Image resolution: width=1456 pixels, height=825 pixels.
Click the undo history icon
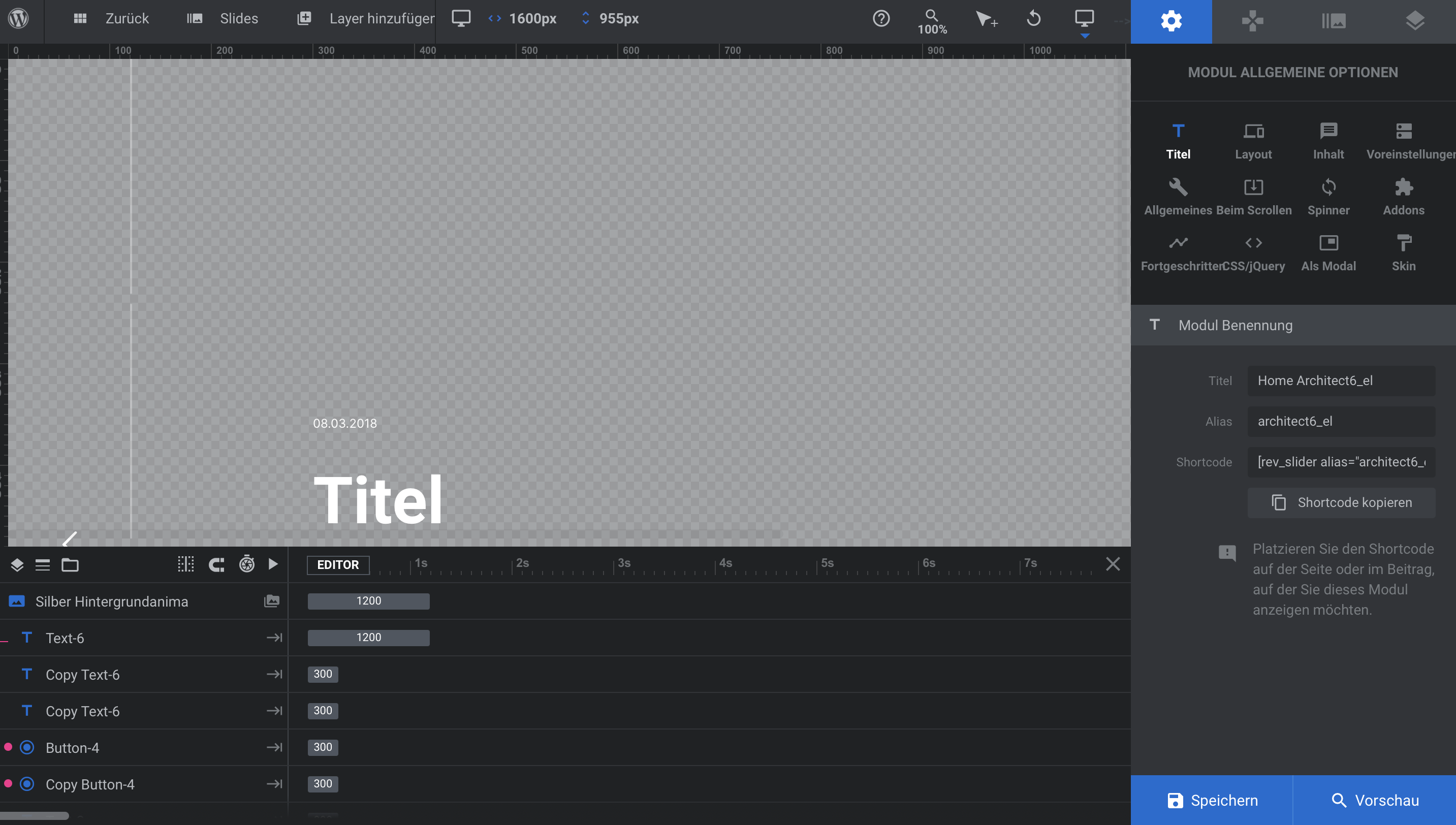tap(1034, 19)
